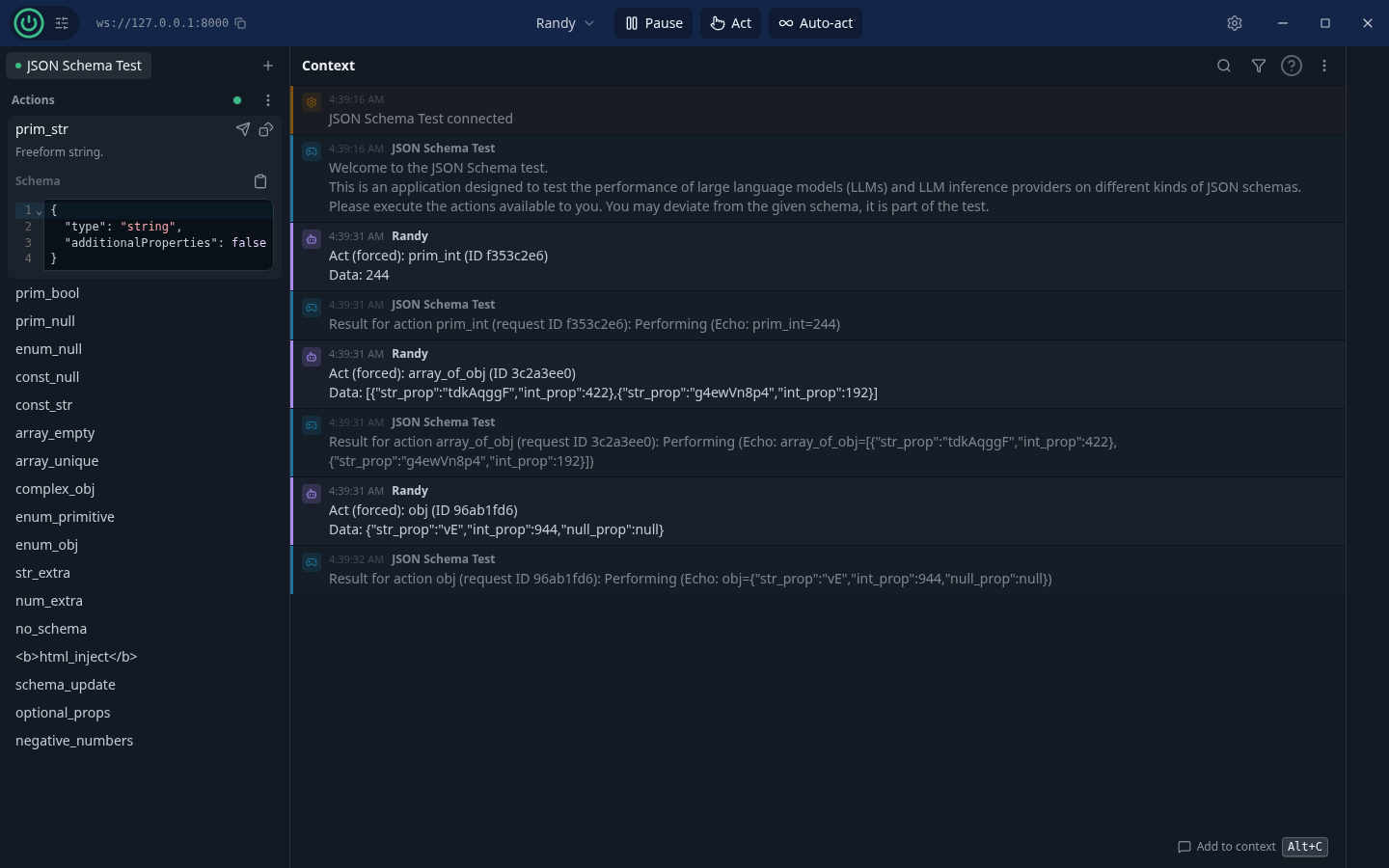1389x868 pixels.
Task: Open the settings gear
Action: (1235, 23)
